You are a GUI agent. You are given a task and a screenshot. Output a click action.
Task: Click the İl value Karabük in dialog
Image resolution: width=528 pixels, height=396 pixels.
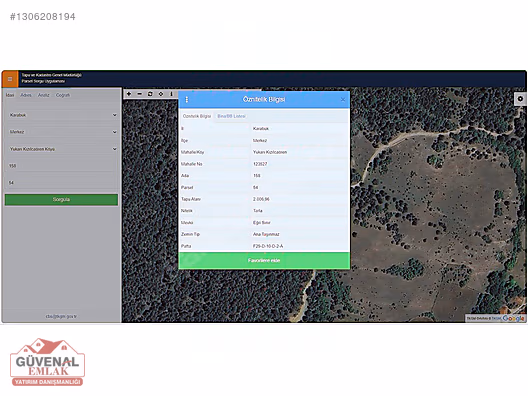click(261, 129)
